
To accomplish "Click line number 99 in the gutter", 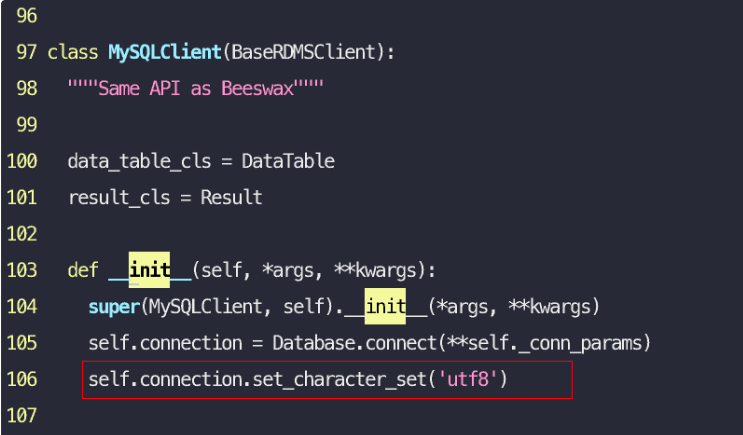I will pyautogui.click(x=27, y=125).
